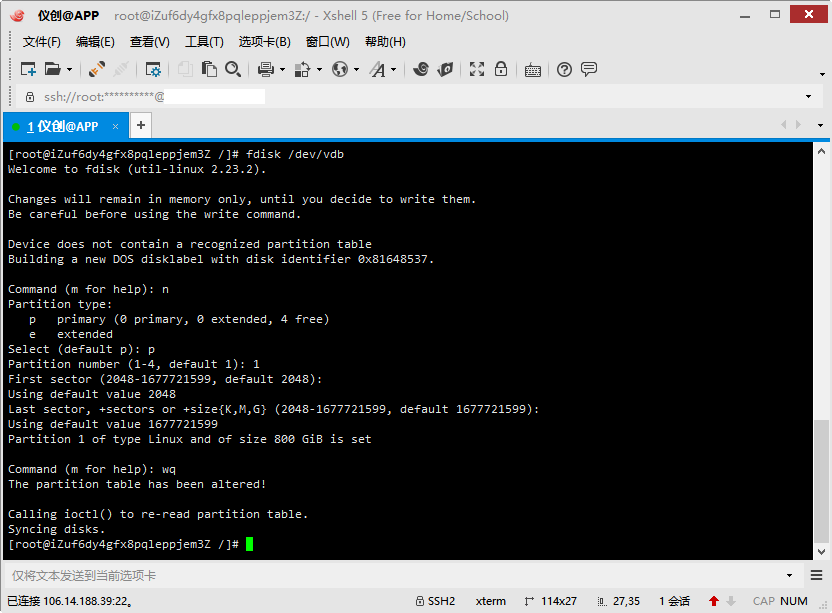This screenshot has width=832, height=613.
Task: Click the compose bar text input field
Action: click(x=393, y=575)
